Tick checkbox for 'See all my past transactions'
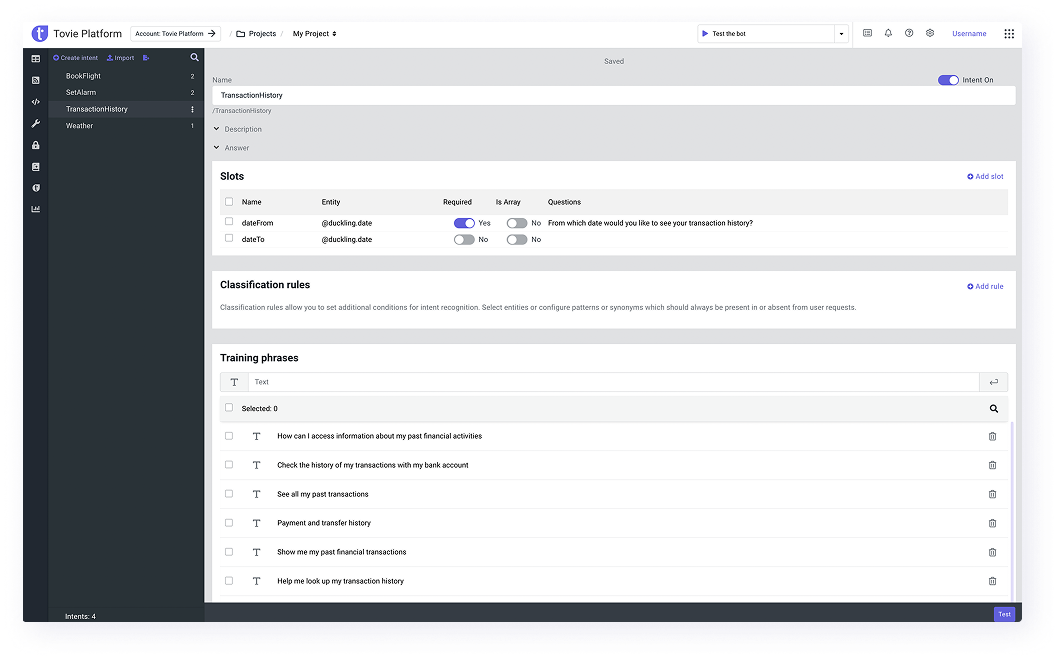 point(228,494)
